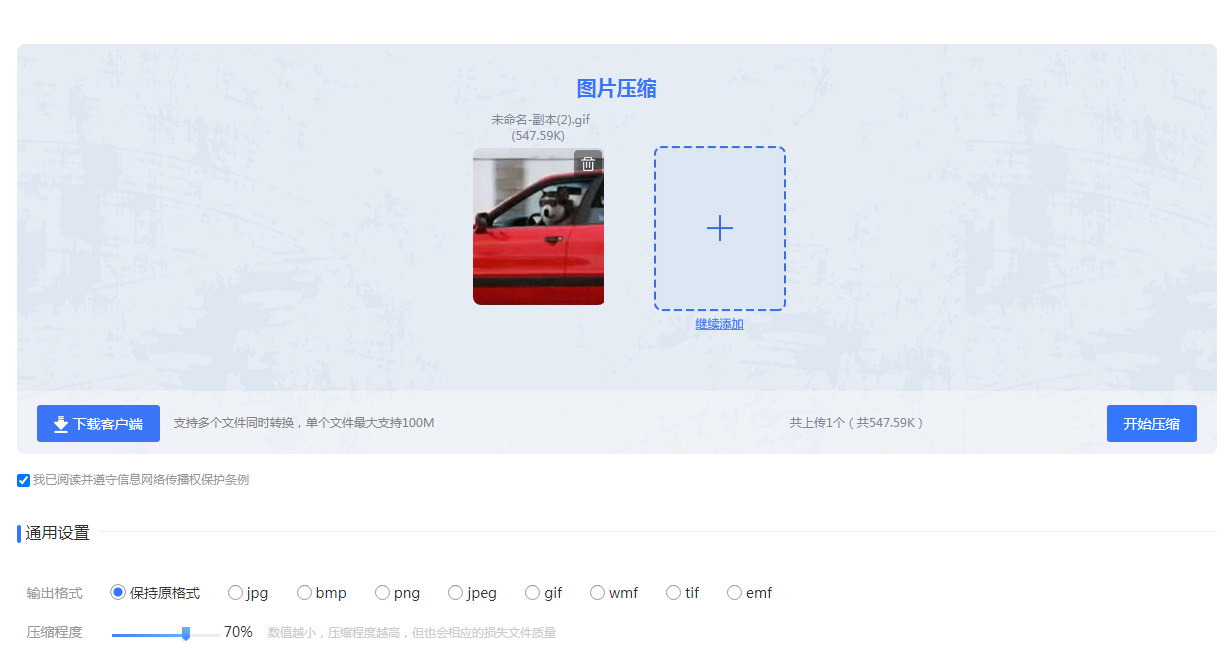
Task: Click the 通用设置 section title
Action: (x=58, y=534)
